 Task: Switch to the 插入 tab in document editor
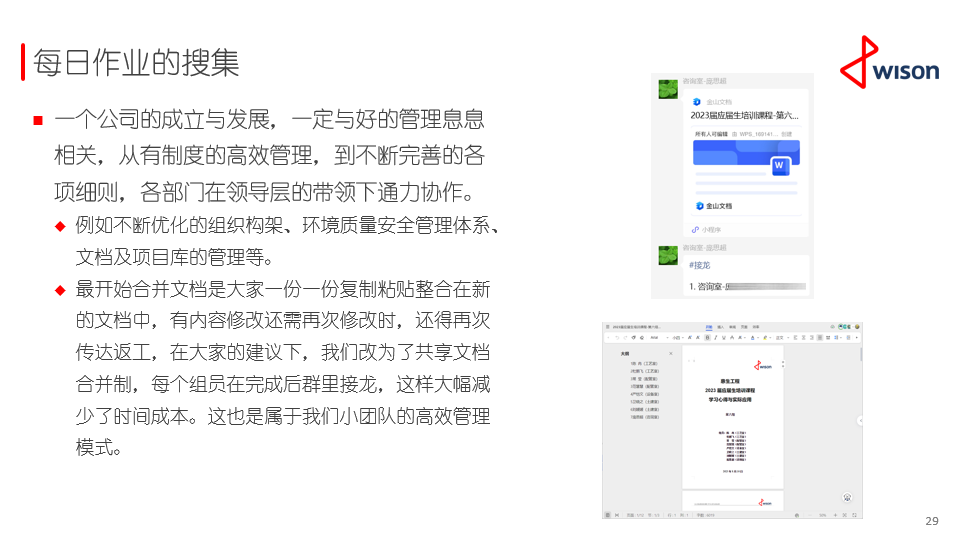[x=720, y=327]
